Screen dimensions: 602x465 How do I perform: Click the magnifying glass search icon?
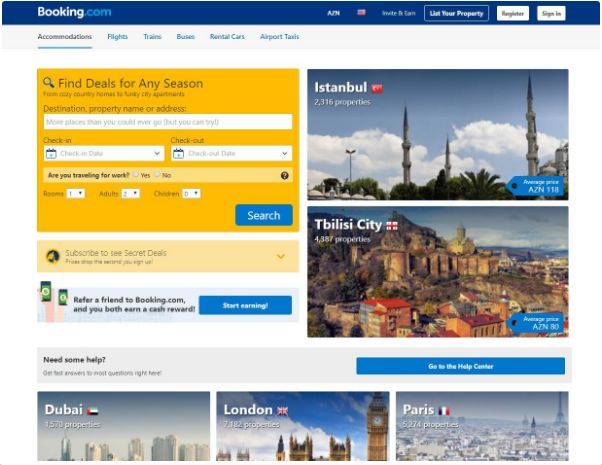pos(48,82)
